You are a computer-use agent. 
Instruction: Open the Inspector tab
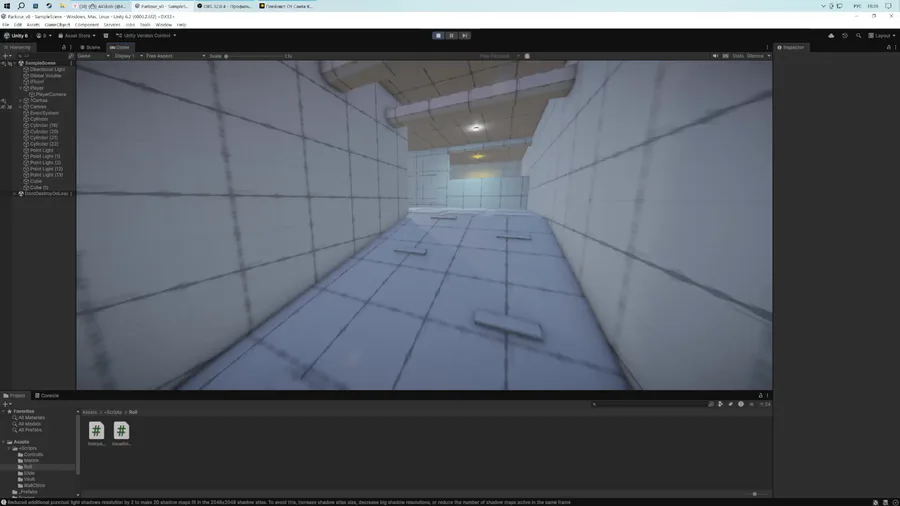point(790,48)
